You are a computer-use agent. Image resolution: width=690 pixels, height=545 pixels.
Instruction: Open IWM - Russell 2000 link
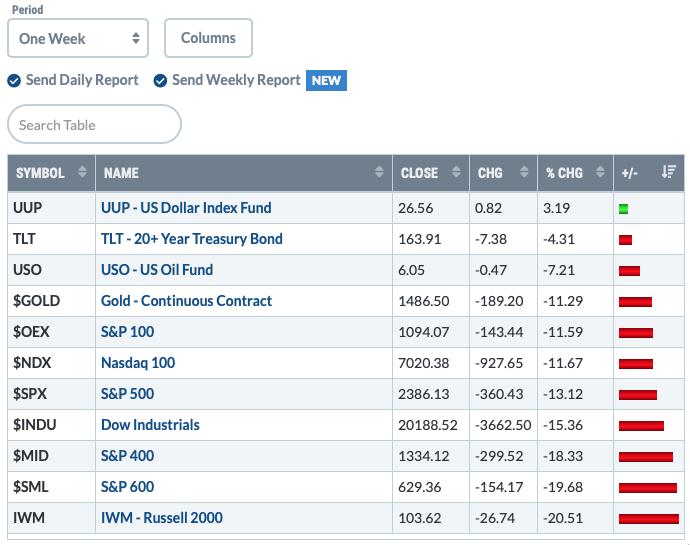(x=162, y=518)
